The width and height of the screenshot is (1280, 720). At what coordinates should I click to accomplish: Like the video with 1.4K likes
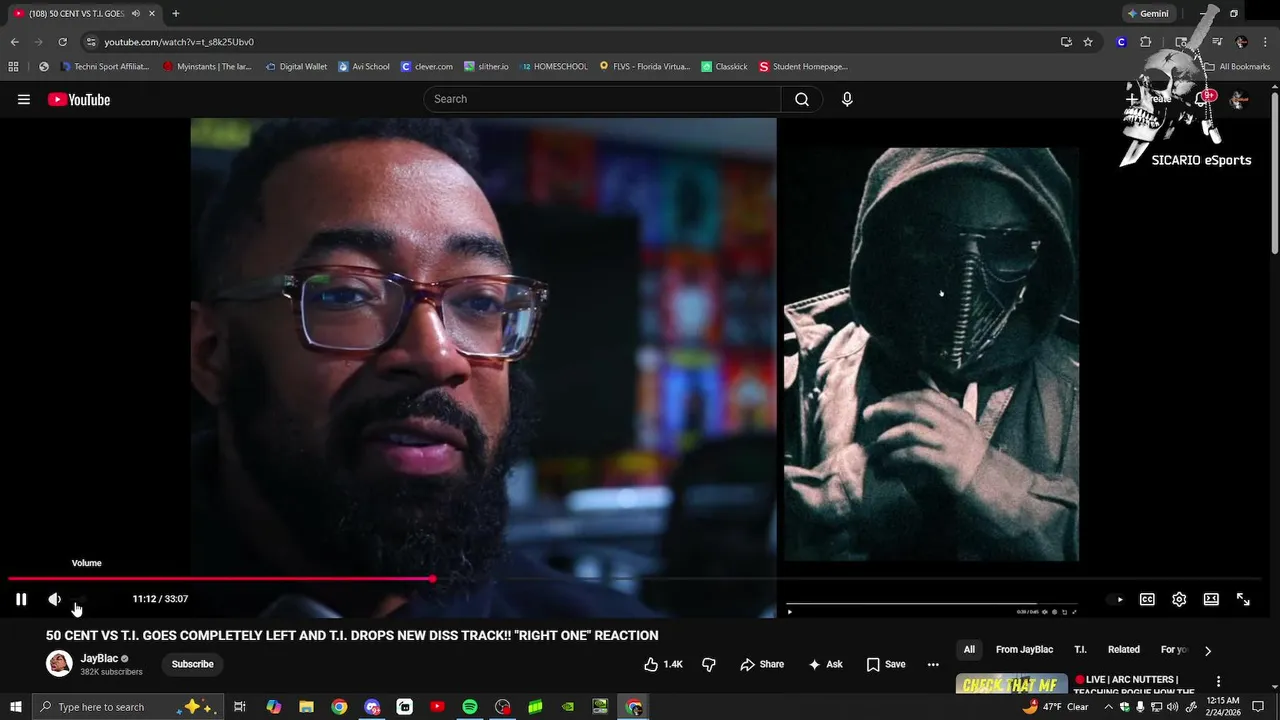(663, 664)
